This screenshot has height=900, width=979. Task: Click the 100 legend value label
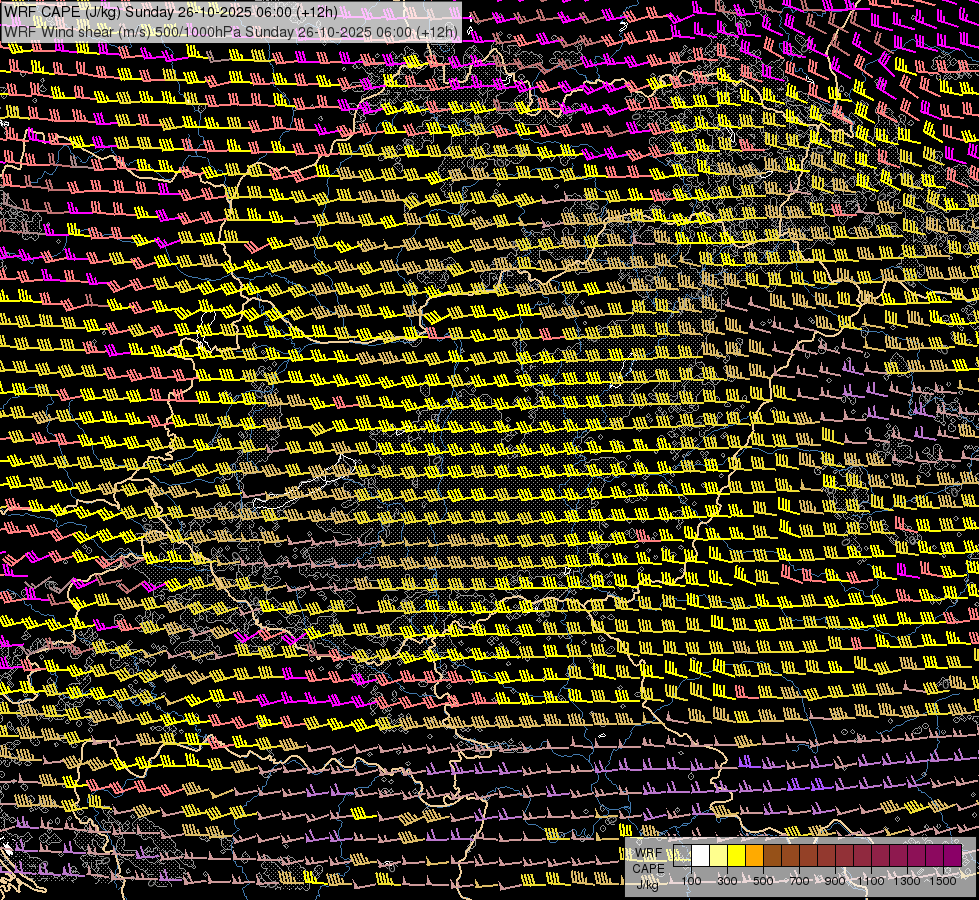[x=691, y=881]
